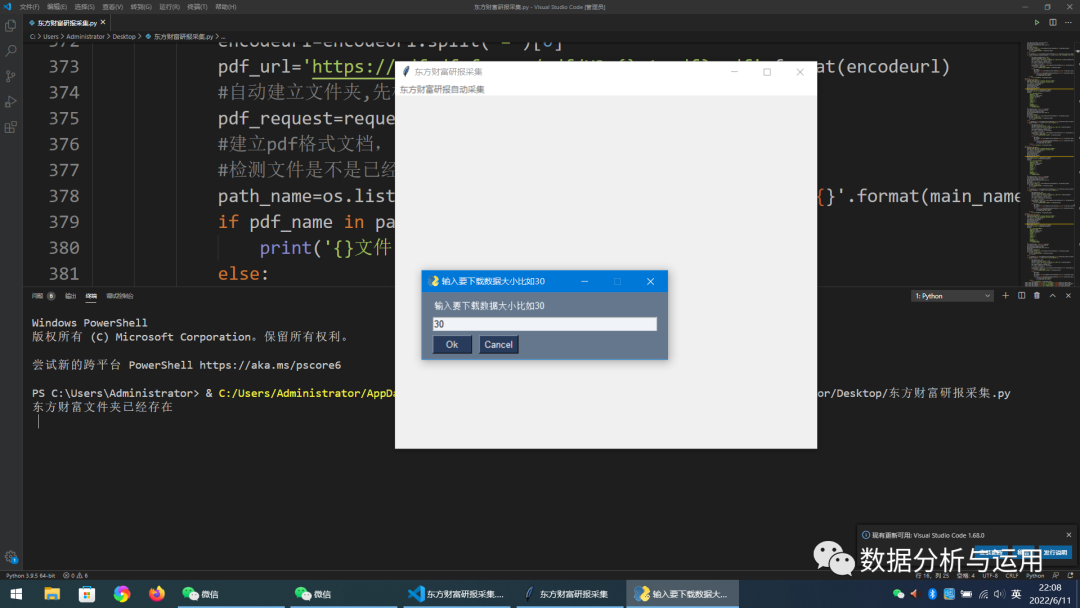Click the 英 input method indicator

(x=1016, y=594)
